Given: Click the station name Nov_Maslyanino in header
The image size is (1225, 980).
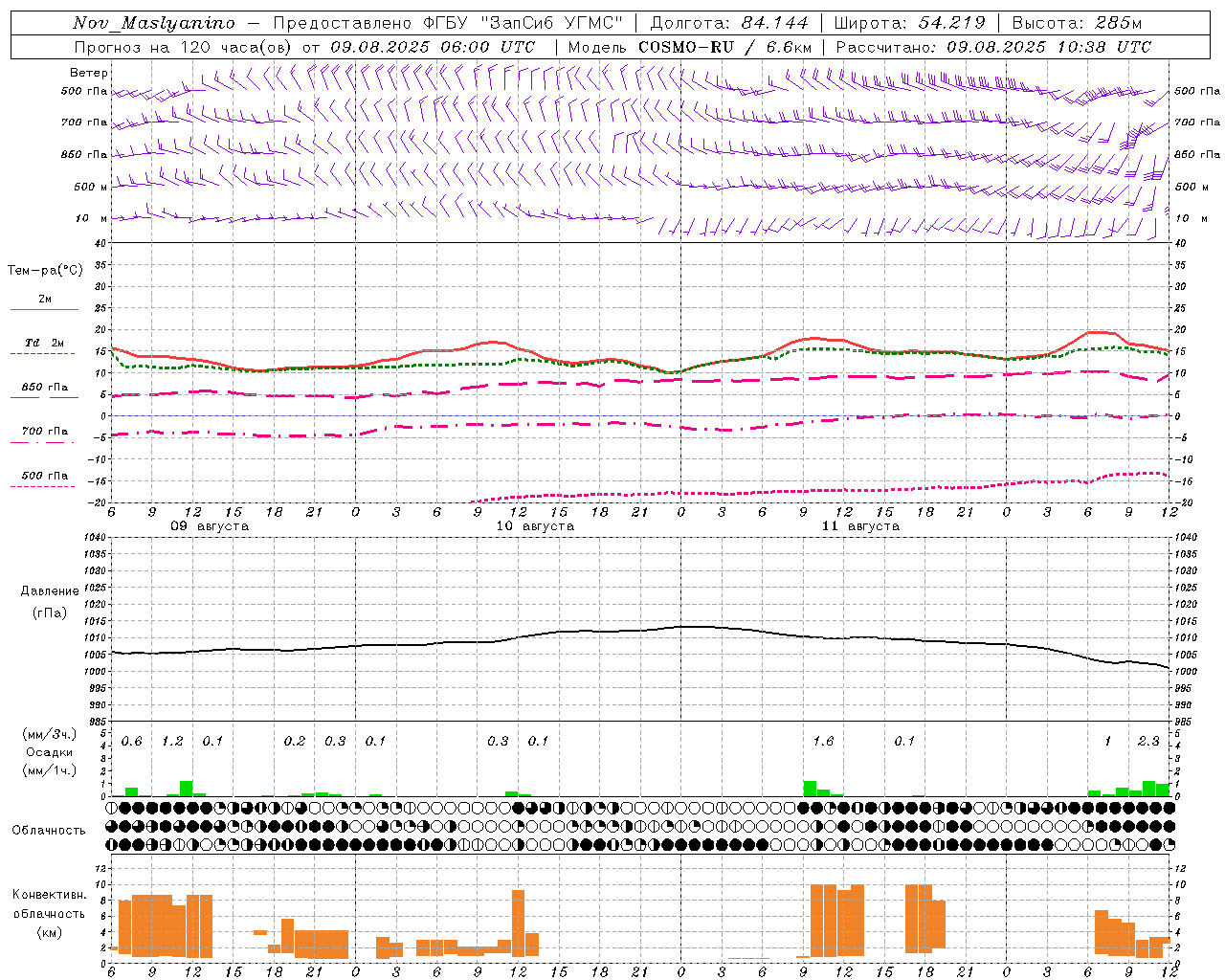Looking at the screenshot, I should (154, 23).
